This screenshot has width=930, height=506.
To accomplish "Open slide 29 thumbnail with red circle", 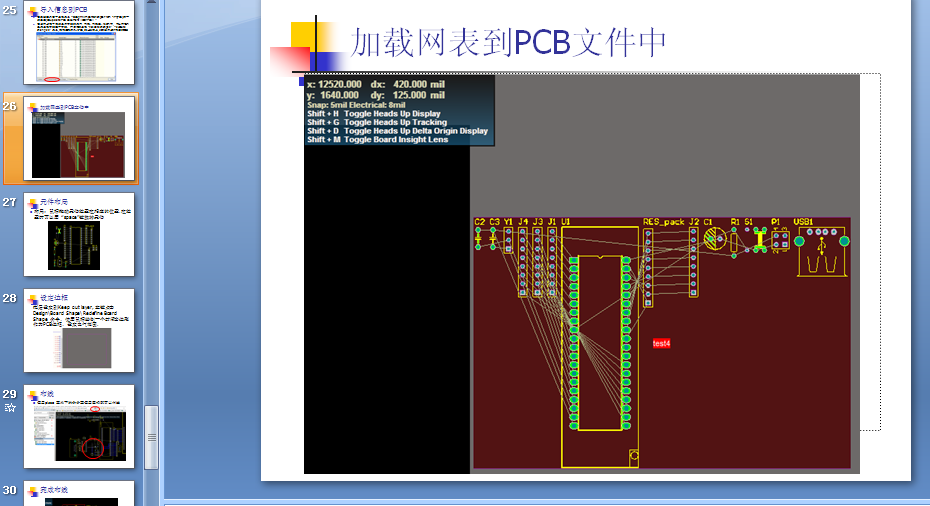I will [79, 427].
